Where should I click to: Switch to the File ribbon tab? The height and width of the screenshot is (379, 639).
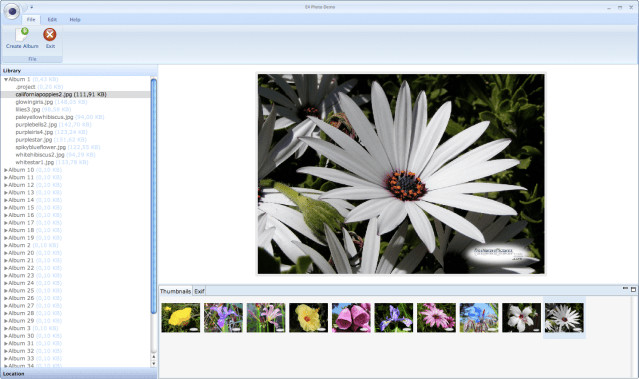[31, 20]
